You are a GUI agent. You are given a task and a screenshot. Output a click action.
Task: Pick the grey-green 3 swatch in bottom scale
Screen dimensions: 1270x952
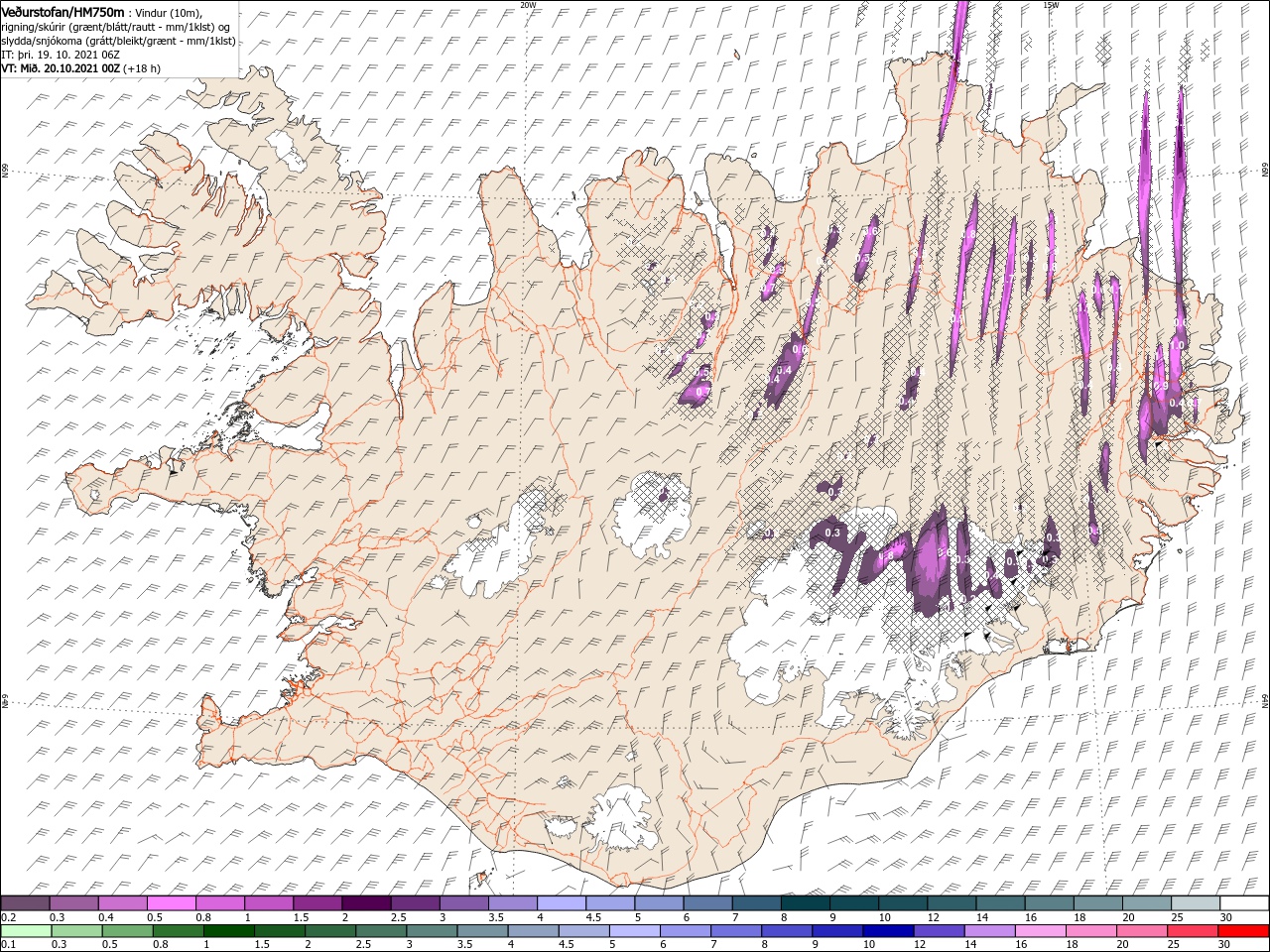[432, 931]
